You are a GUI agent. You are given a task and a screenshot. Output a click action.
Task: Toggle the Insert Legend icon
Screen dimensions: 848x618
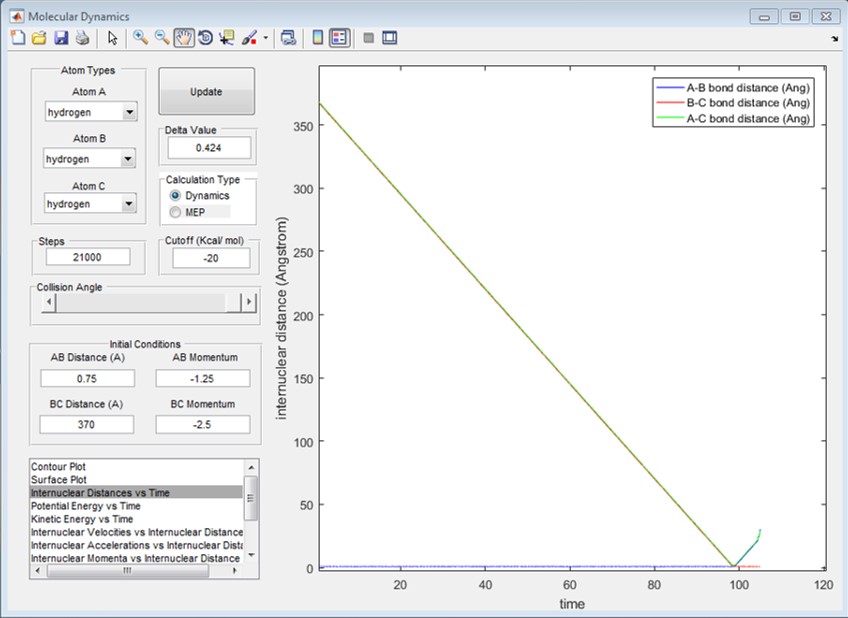click(340, 37)
